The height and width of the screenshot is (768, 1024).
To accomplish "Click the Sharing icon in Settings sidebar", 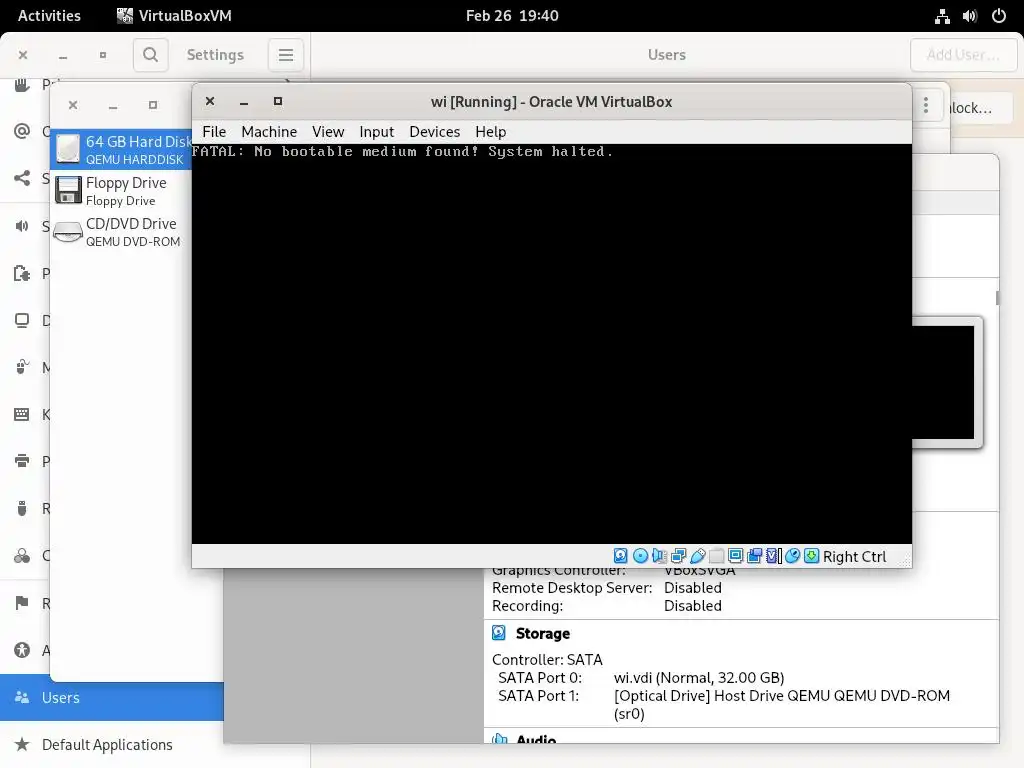I will click(22, 178).
